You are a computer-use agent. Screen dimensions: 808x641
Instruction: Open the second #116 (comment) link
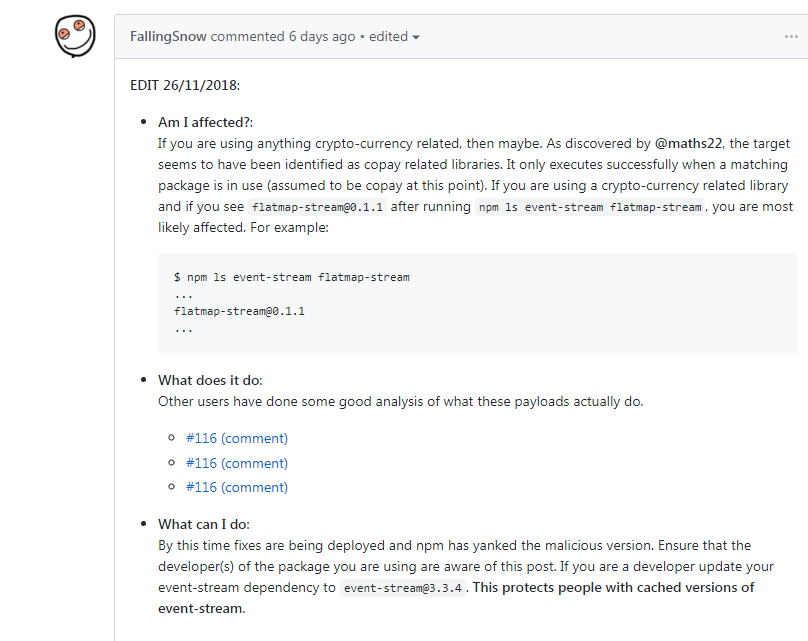click(237, 463)
